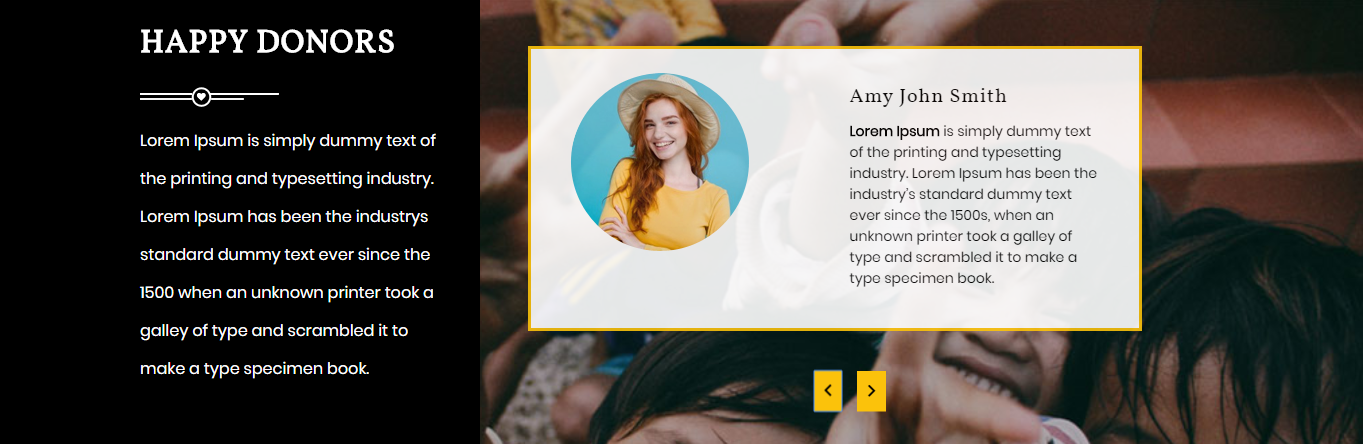The width and height of the screenshot is (1363, 444).
Task: Click "make a type specimen book." left line
Action: coord(255,369)
